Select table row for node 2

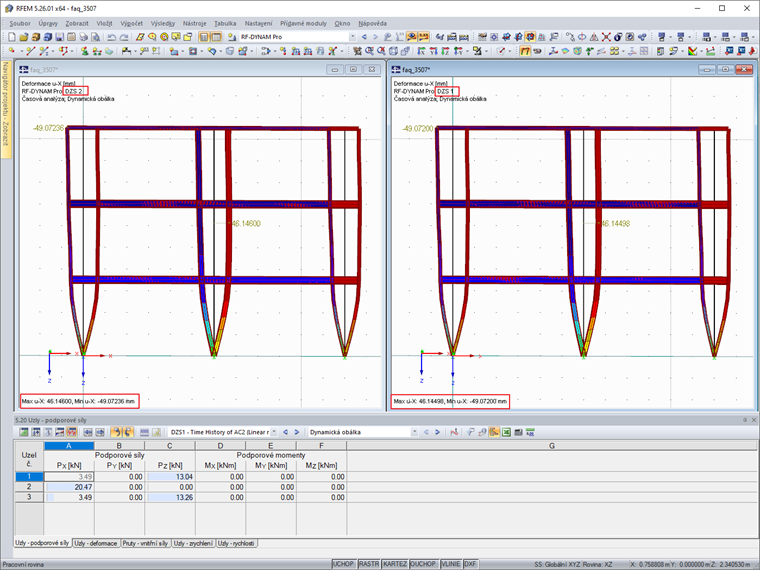click(29, 487)
